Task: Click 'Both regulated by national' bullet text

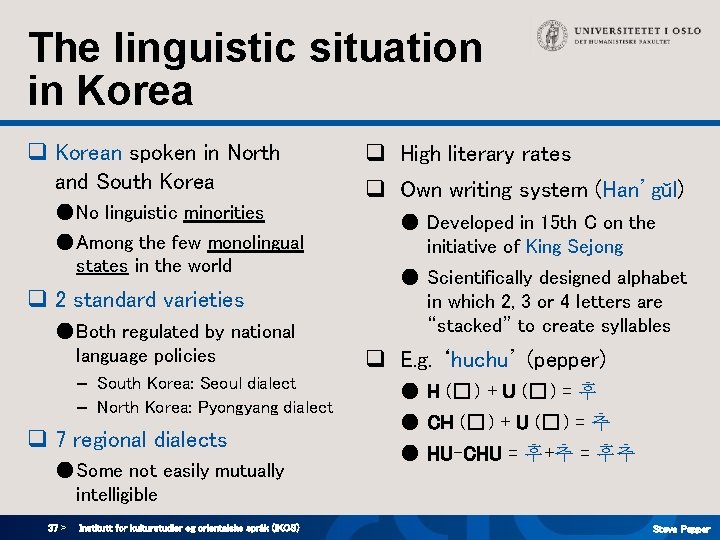Action: click(186, 332)
